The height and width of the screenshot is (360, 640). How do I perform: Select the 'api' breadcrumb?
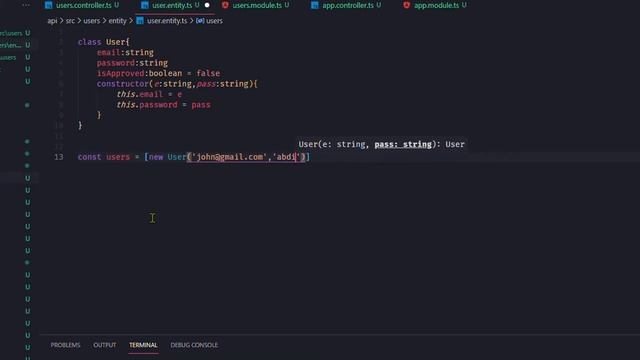pos(52,21)
